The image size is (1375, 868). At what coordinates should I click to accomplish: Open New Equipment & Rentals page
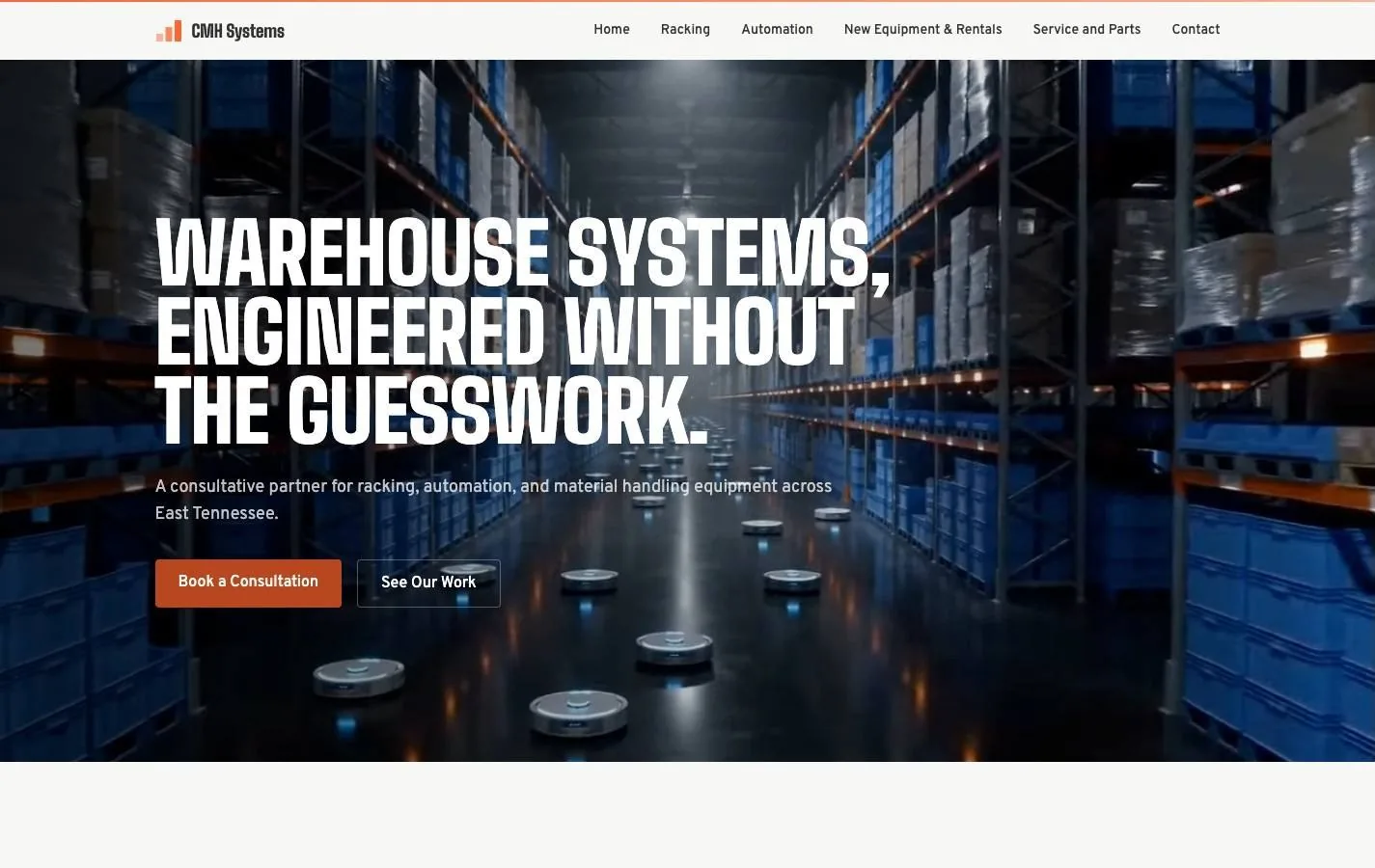pos(922,30)
